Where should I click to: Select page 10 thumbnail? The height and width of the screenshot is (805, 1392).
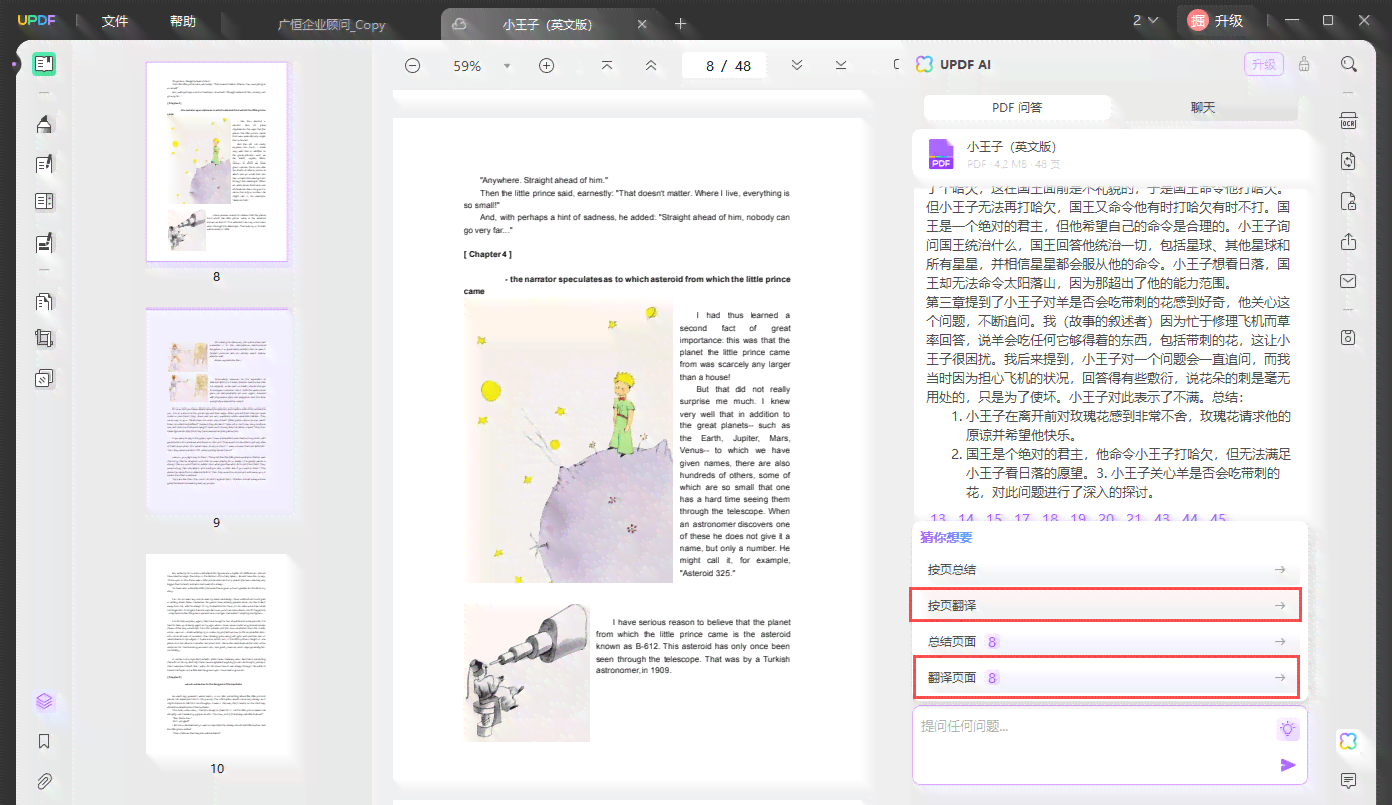216,654
